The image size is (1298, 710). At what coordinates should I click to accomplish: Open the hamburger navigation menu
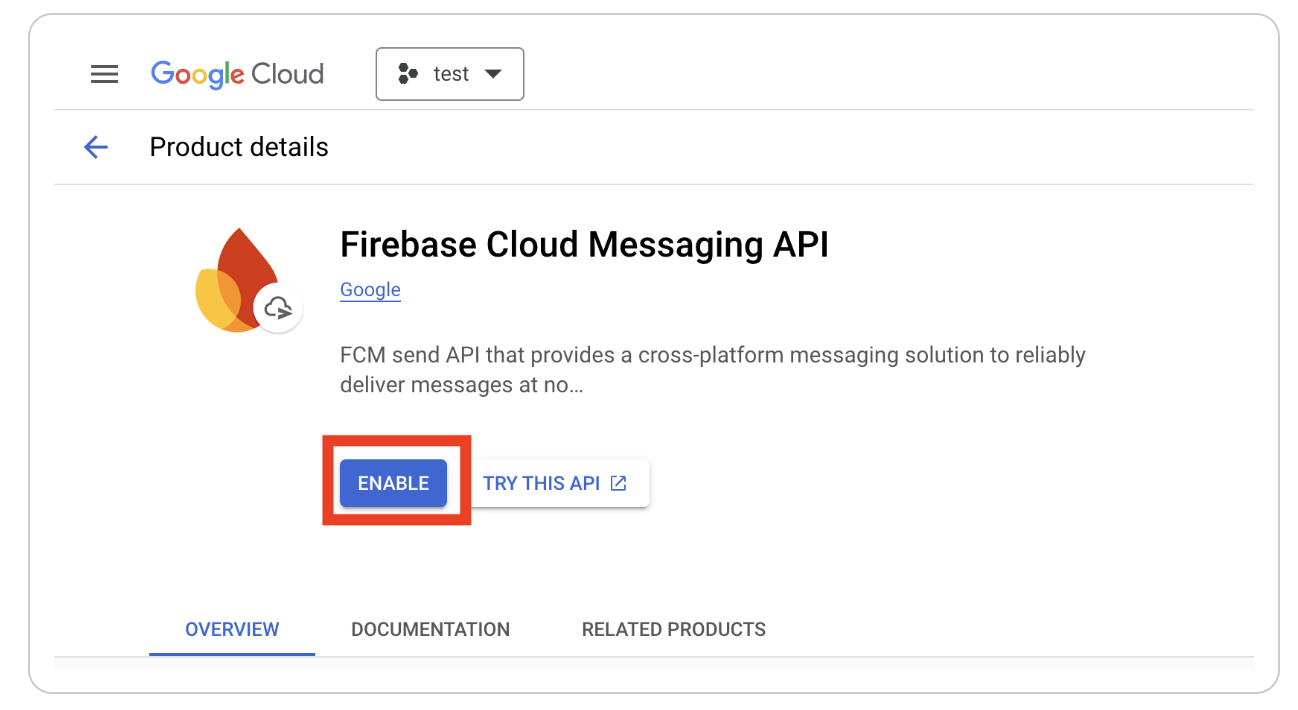[x=104, y=74]
